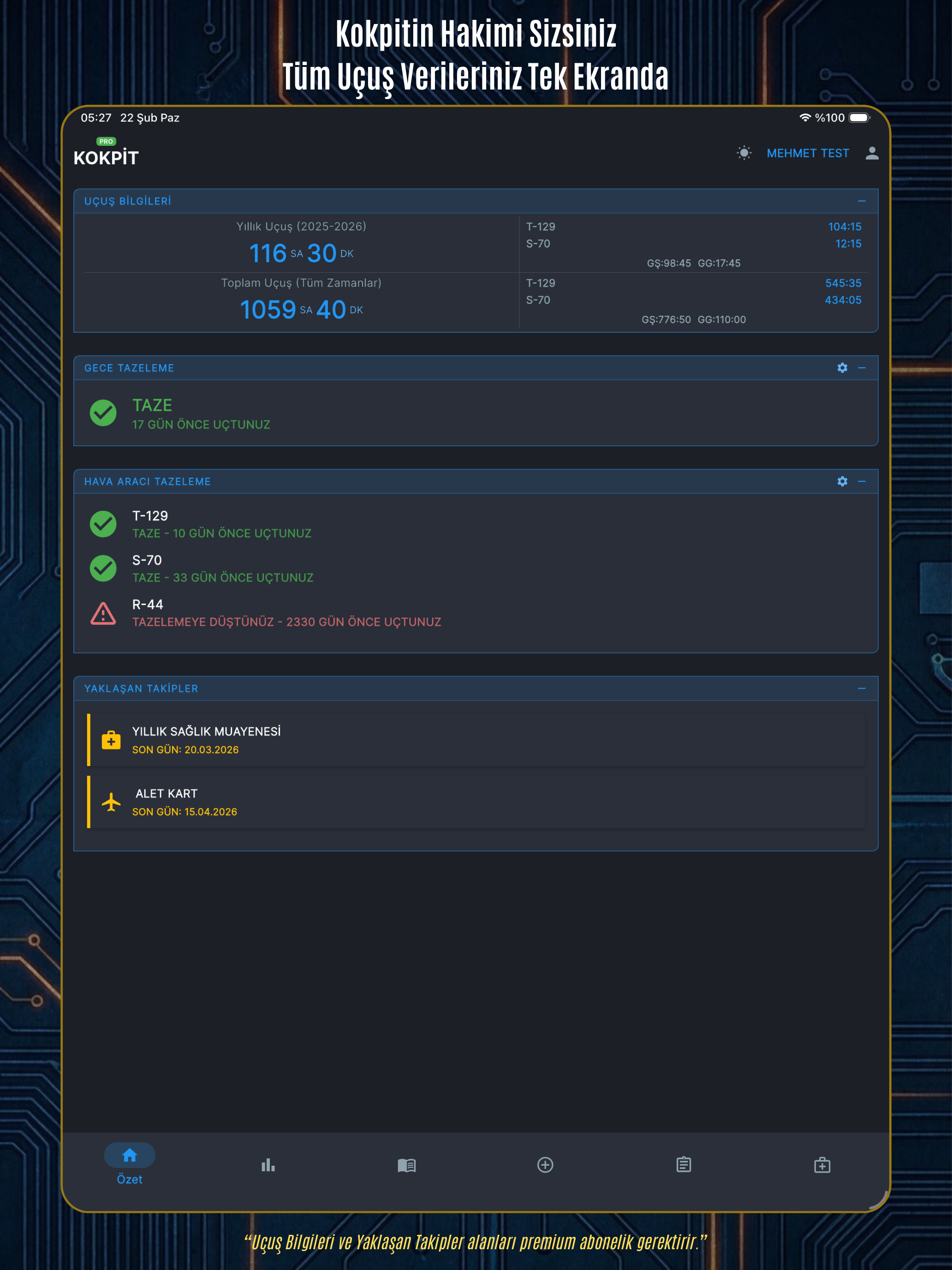Select 'Toplam Uçuş (Tüm Zamanlar)' label
The image size is (952, 1270).
click(301, 282)
